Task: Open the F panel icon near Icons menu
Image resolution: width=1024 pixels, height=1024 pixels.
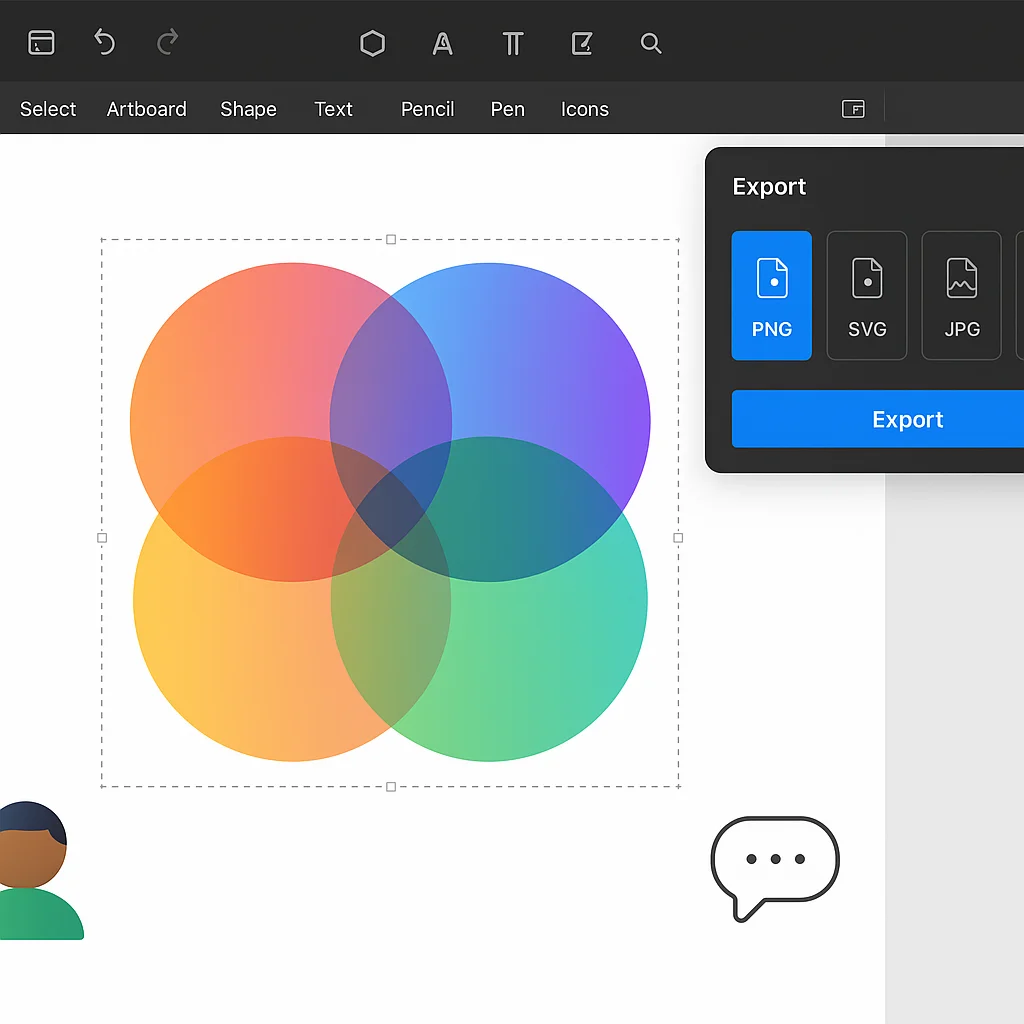Action: (853, 109)
